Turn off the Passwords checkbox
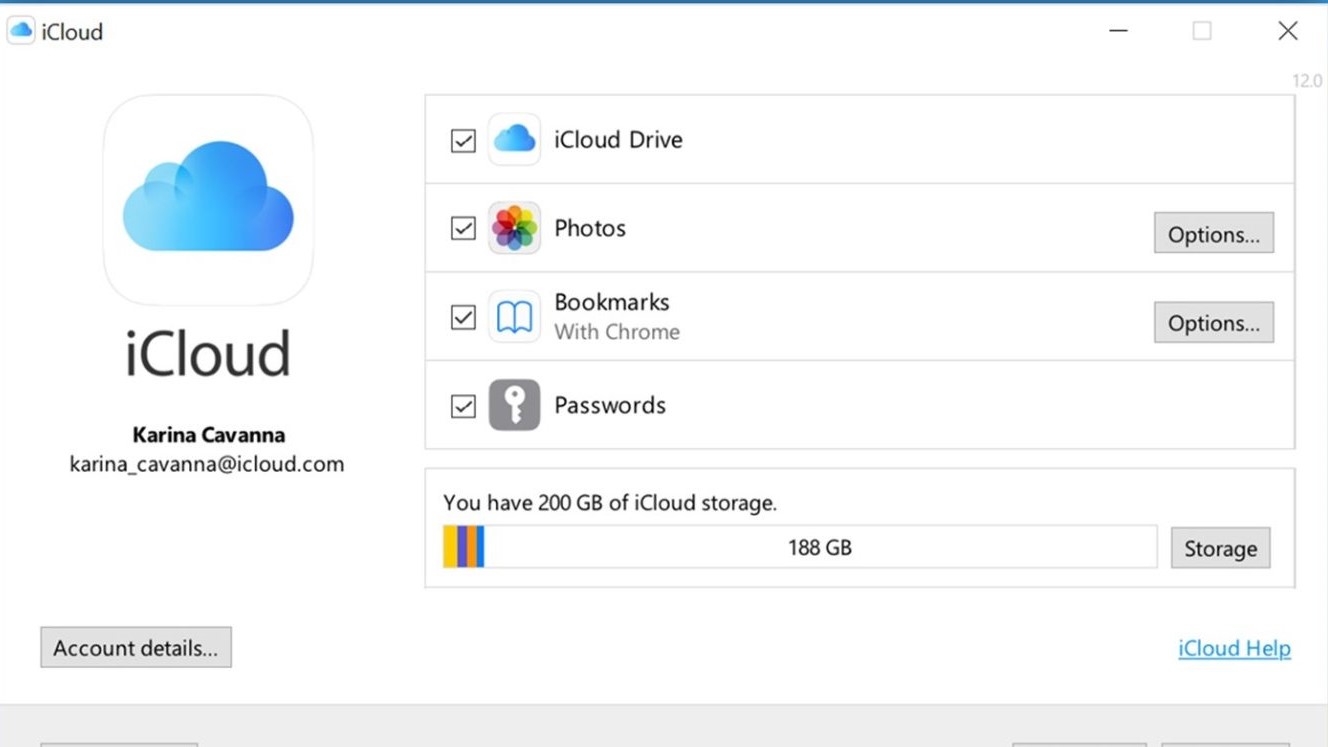The image size is (1328, 747). click(x=463, y=406)
